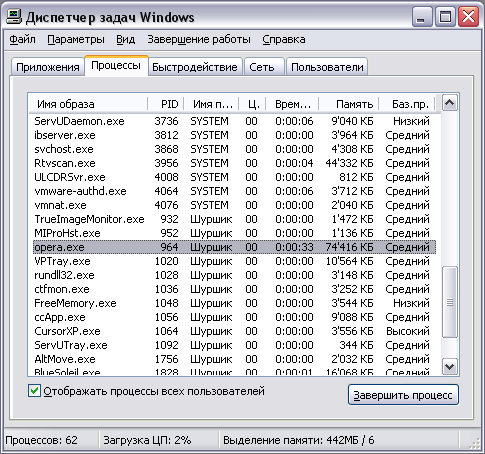The image size is (485, 454).
Task: Close the Task Manager window
Action: coord(468,17)
